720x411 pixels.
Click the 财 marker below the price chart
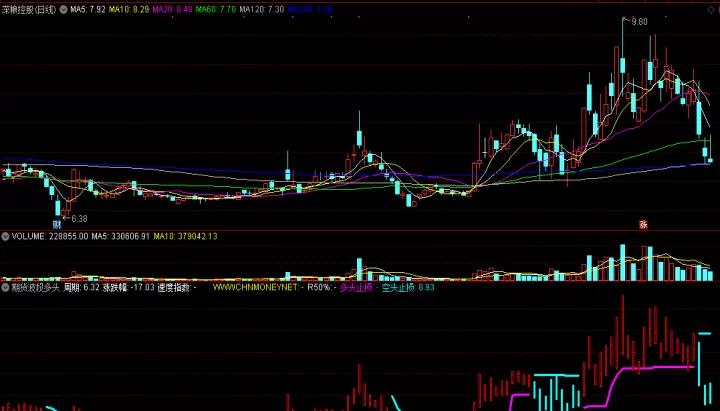coord(56,225)
